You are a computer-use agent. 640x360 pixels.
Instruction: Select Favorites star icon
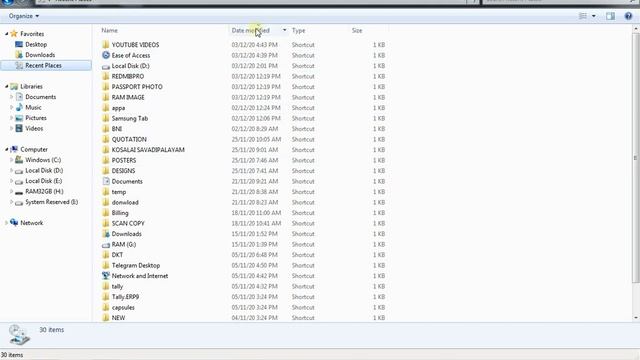click(14, 33)
